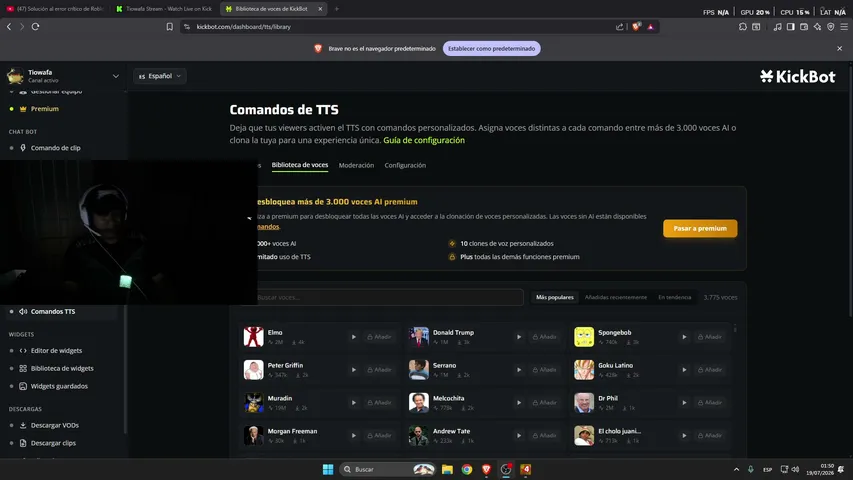Open the Español language dropdown
This screenshot has height=480, width=853.
coord(160,76)
